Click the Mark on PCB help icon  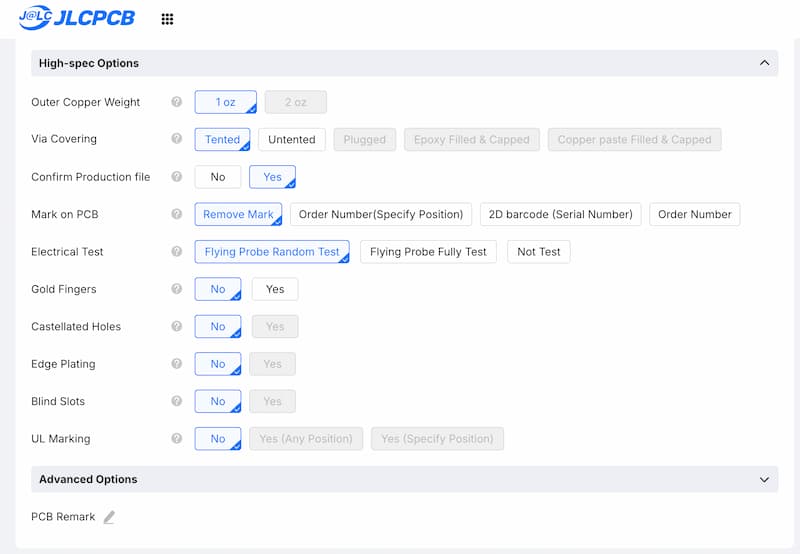177,214
